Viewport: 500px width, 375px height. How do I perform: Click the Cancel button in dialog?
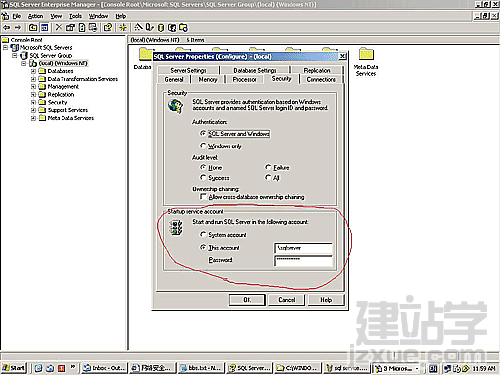click(287, 300)
